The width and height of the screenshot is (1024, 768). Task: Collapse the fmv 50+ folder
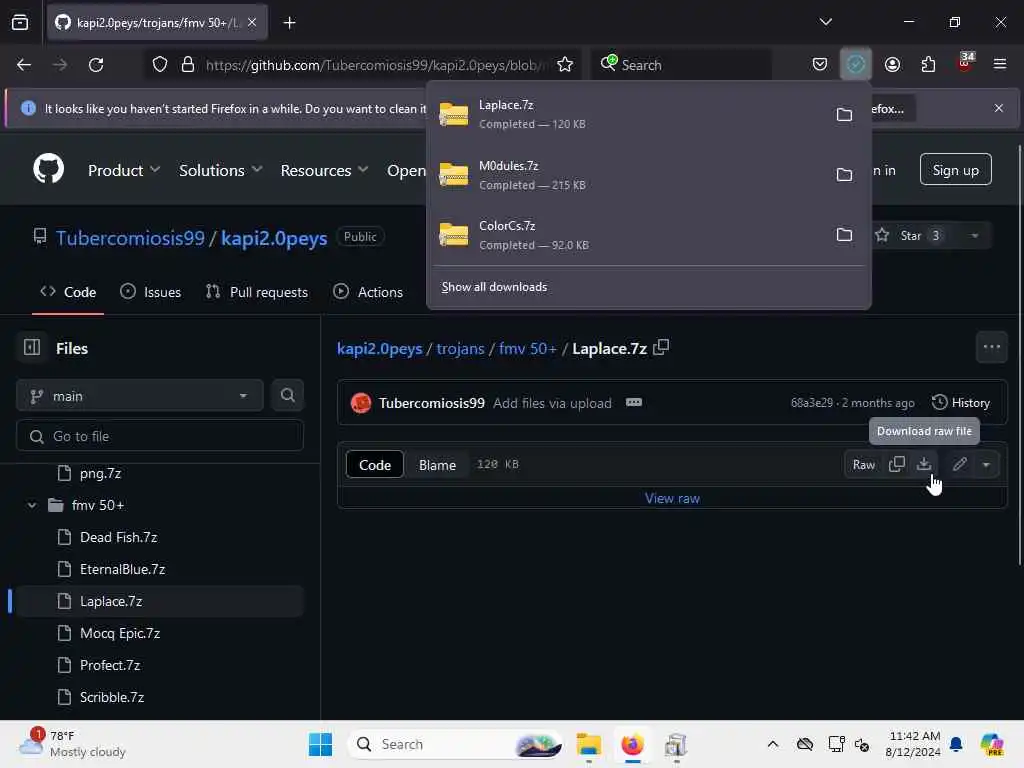[31, 505]
